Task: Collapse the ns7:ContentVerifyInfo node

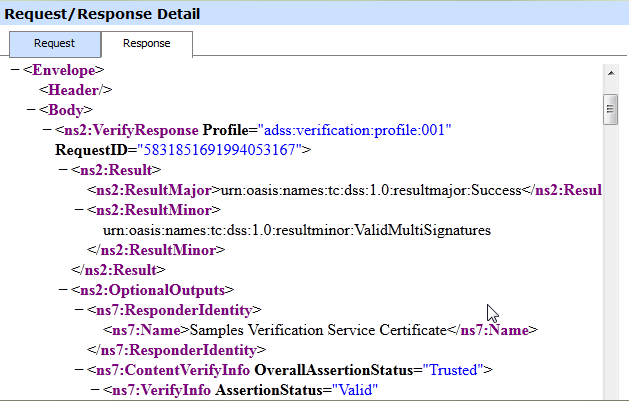Action: point(79,370)
